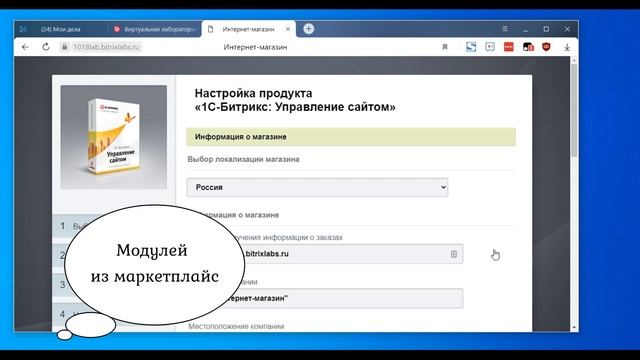This screenshot has width=640, height=360.
Task: Open the Россия localization dropdown
Action: pos(317,187)
